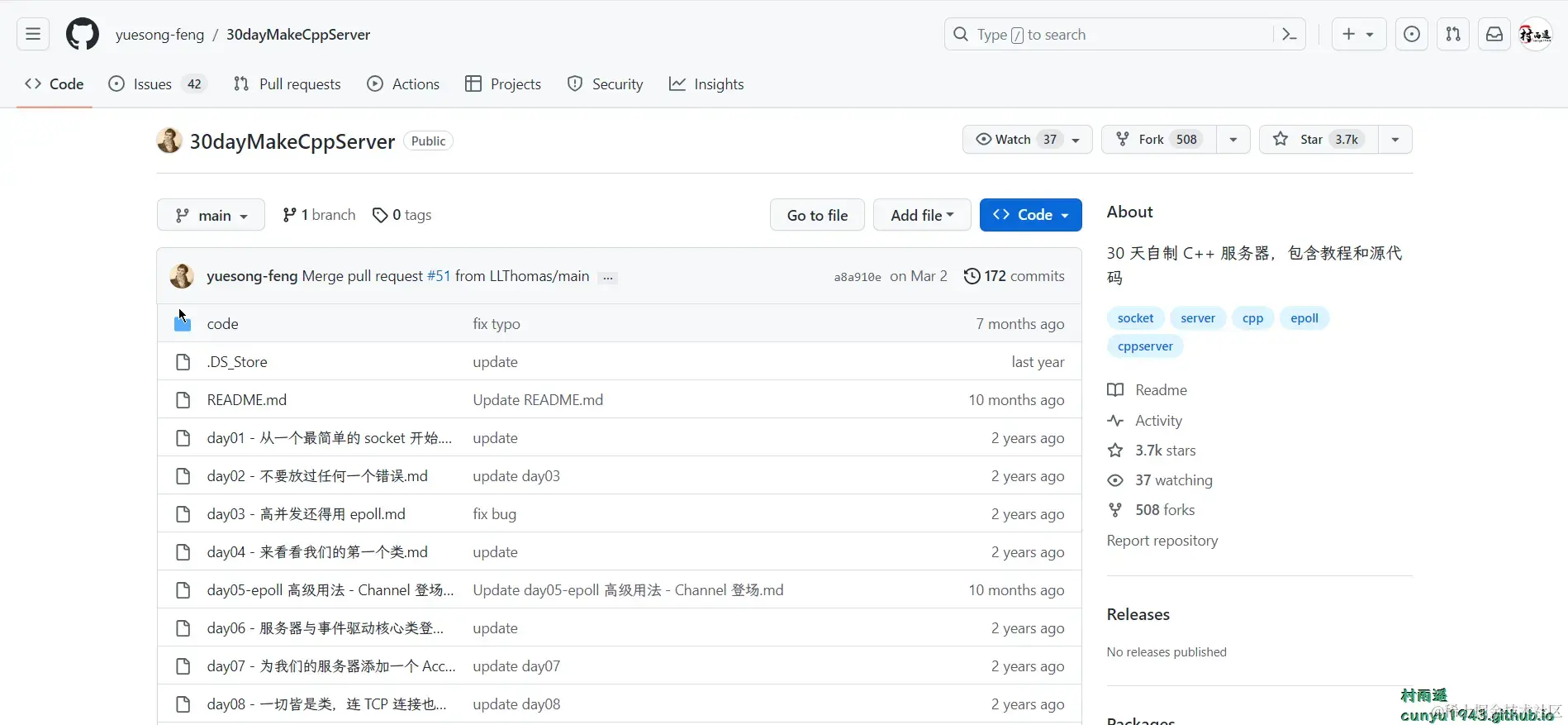
Task: Open the Add file dropdown
Action: (922, 215)
